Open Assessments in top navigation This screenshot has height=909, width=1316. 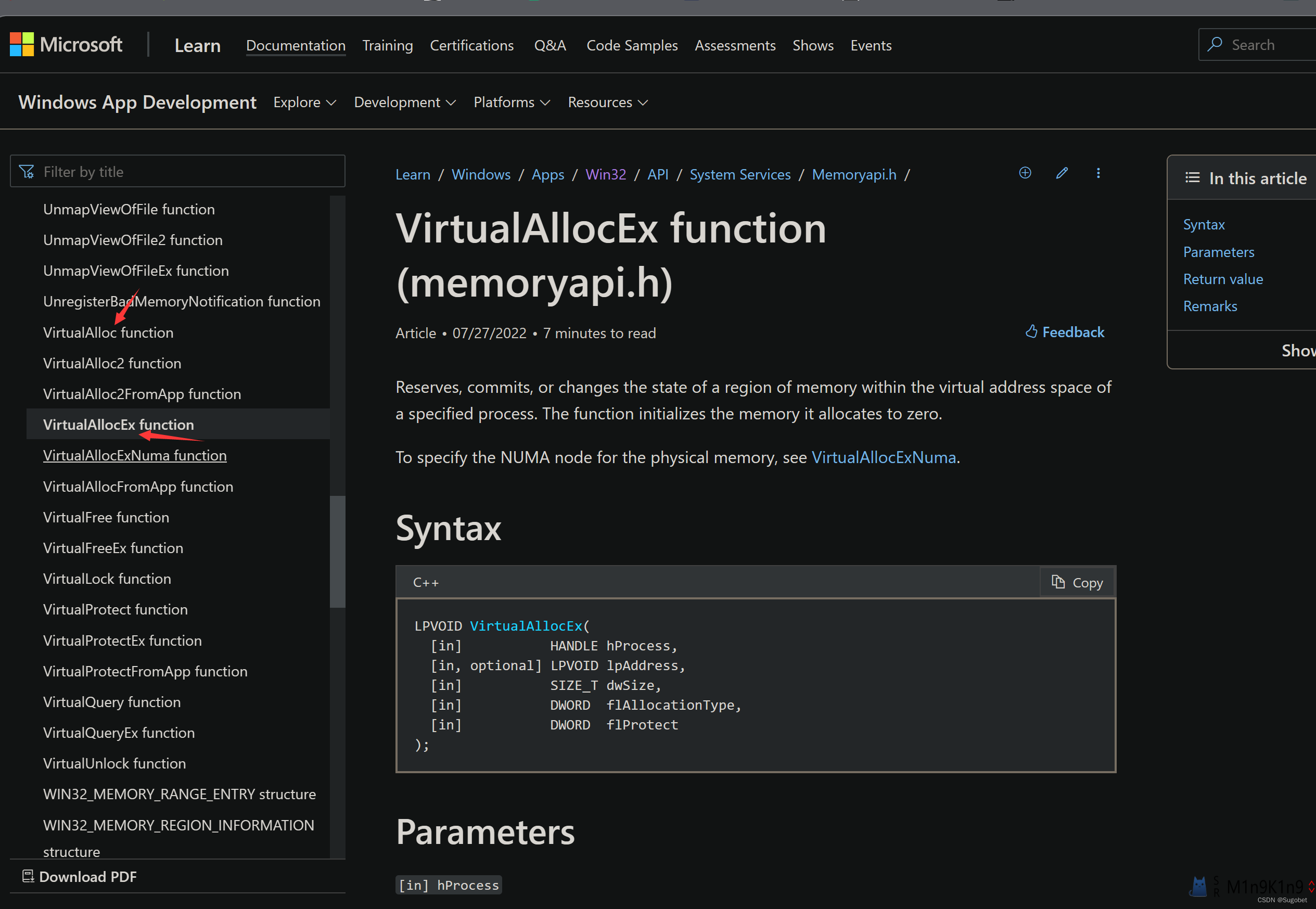pyautogui.click(x=735, y=46)
